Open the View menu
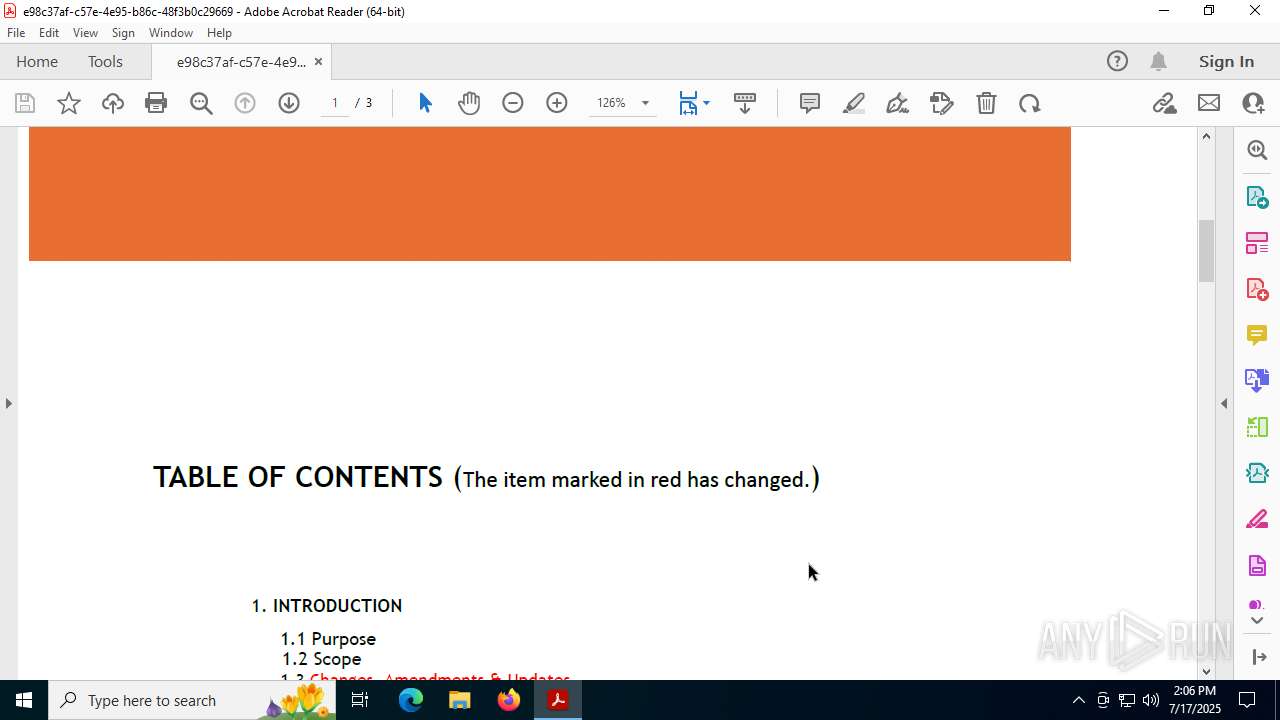Viewport: 1280px width, 720px height. click(85, 33)
